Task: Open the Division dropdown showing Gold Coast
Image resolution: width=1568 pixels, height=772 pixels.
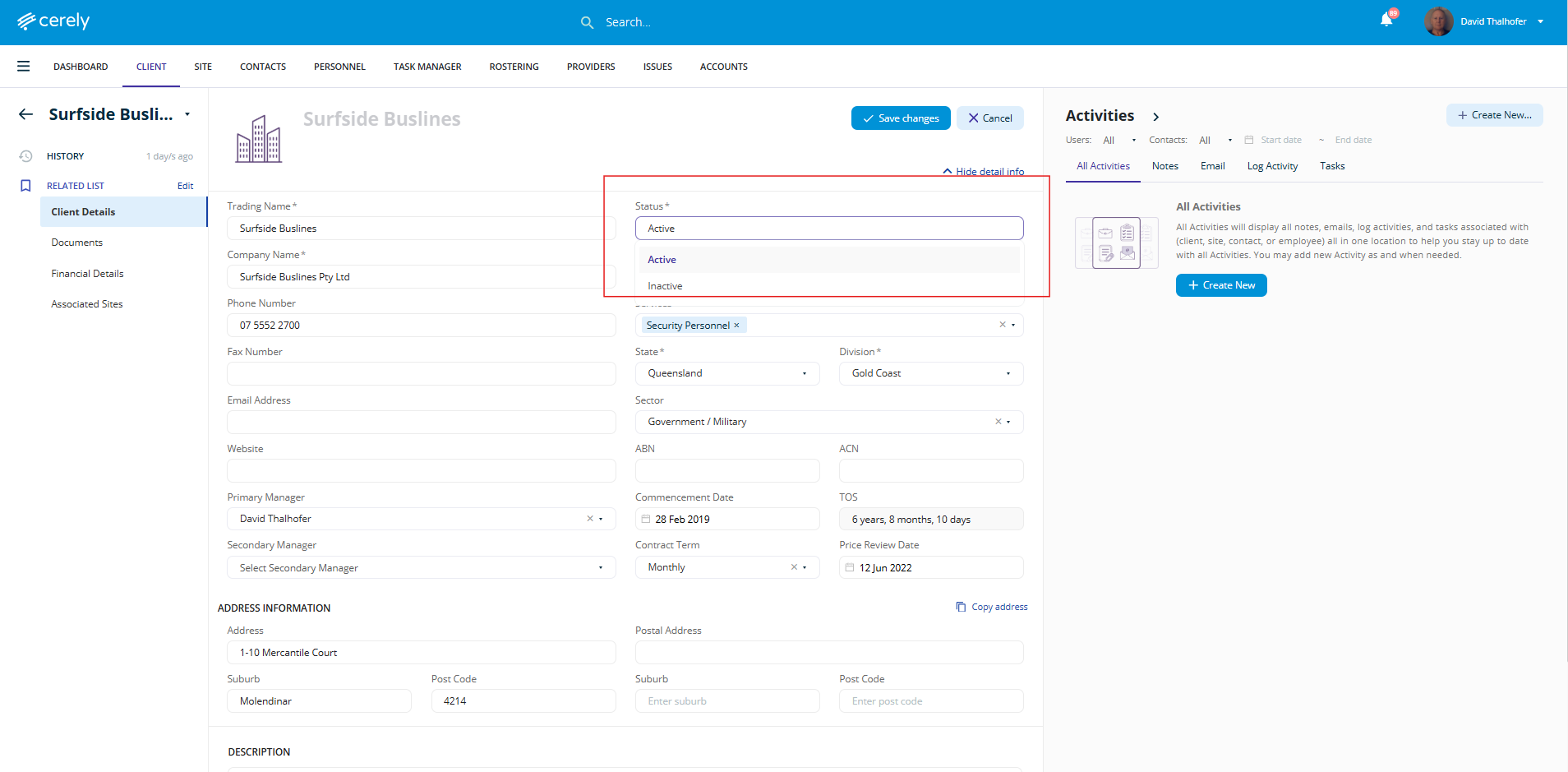Action: point(930,373)
